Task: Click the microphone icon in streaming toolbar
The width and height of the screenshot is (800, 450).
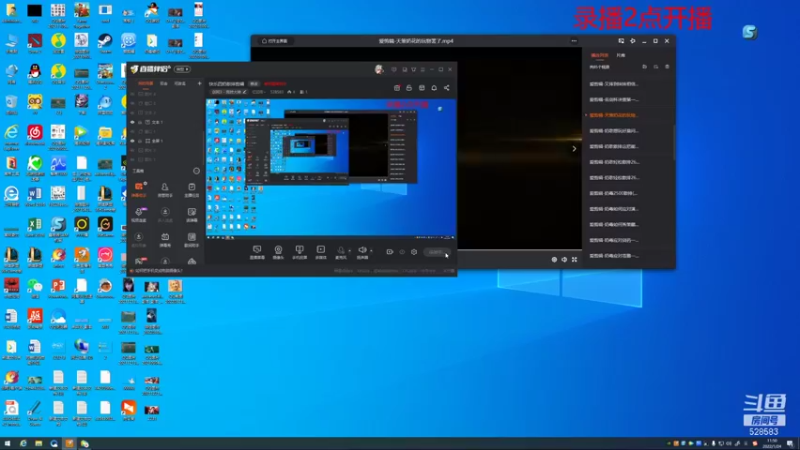Action: (341, 252)
